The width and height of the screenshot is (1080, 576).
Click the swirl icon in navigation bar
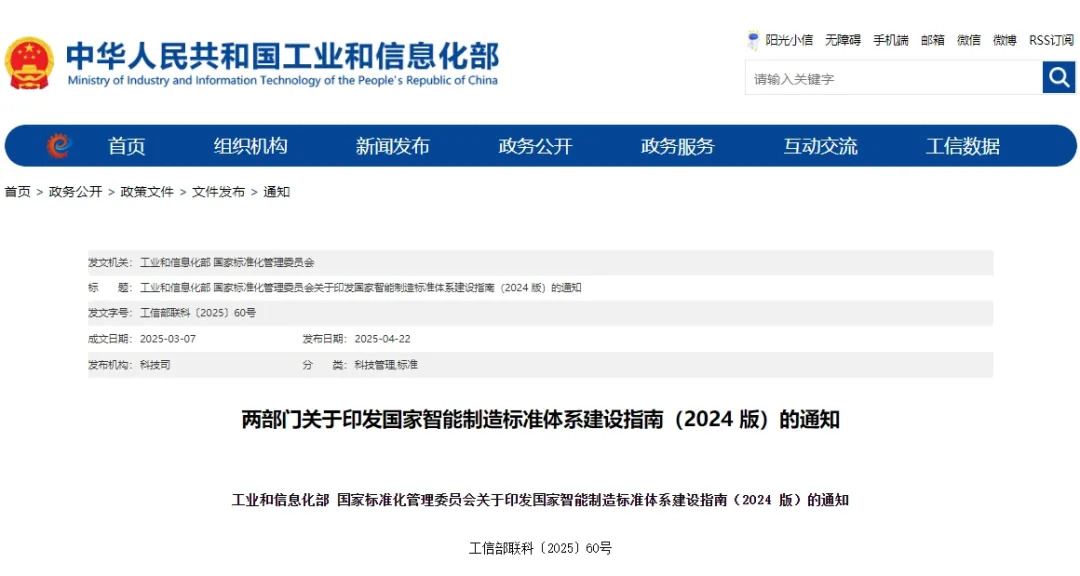click(x=60, y=146)
